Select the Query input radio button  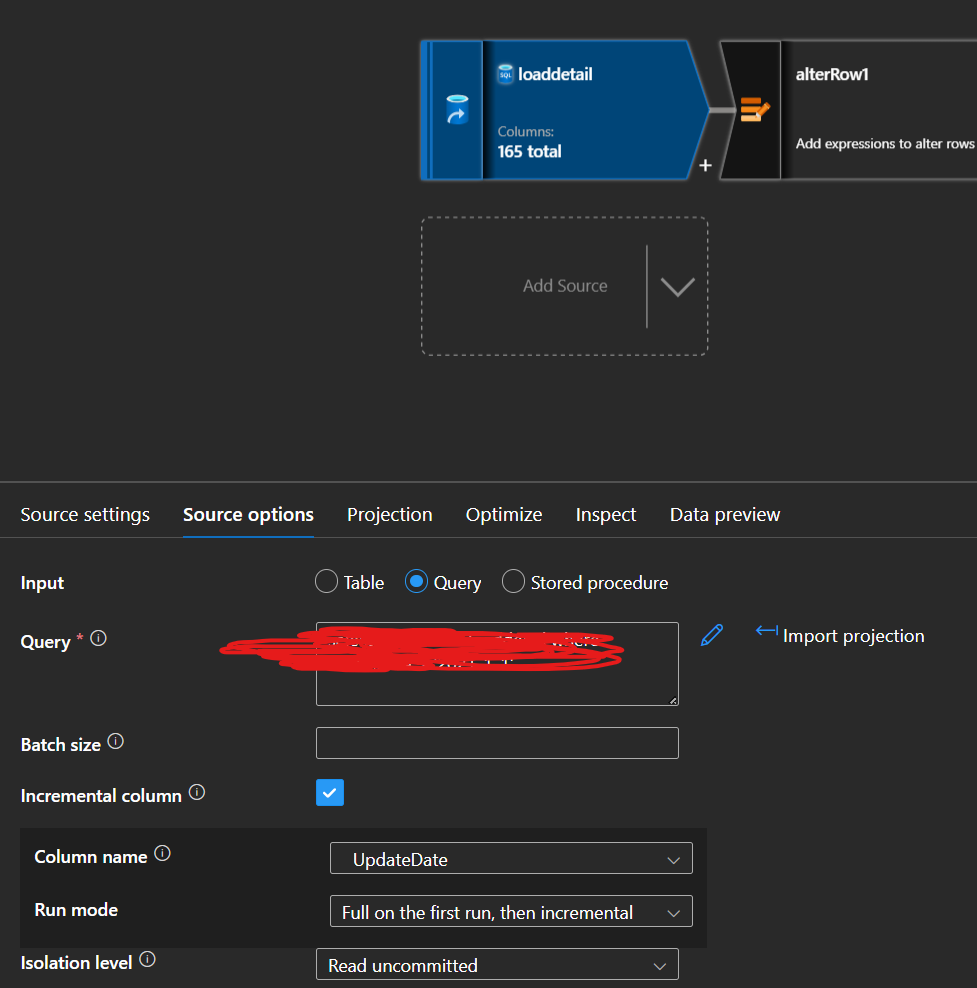416,582
